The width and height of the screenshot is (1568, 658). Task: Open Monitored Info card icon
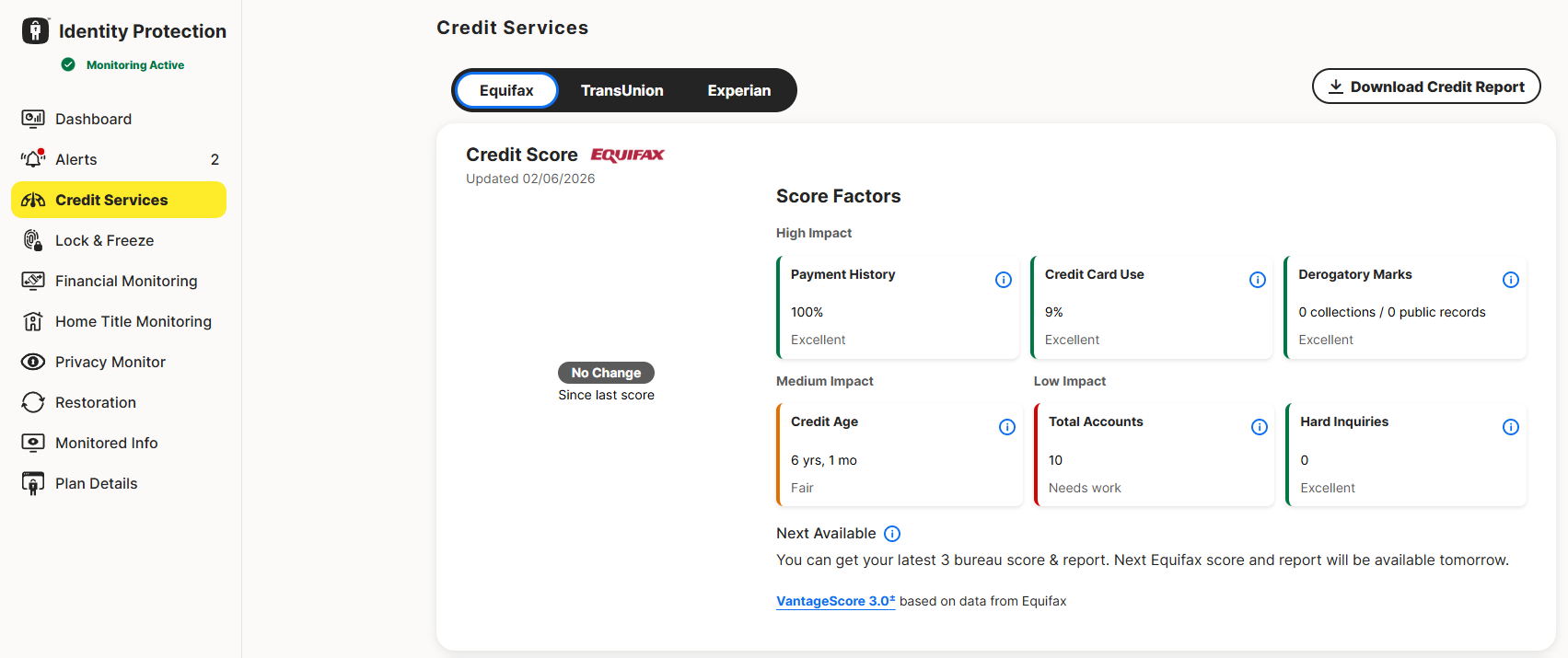(32, 442)
